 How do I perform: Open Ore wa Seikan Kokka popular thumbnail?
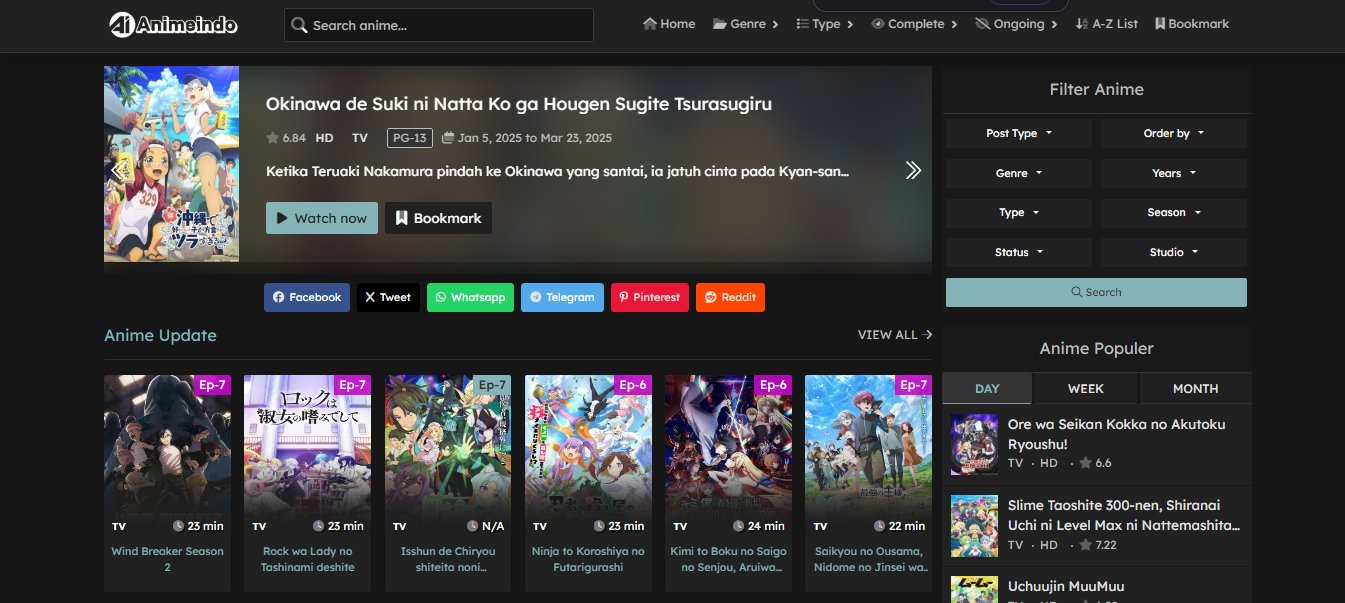[x=975, y=444]
